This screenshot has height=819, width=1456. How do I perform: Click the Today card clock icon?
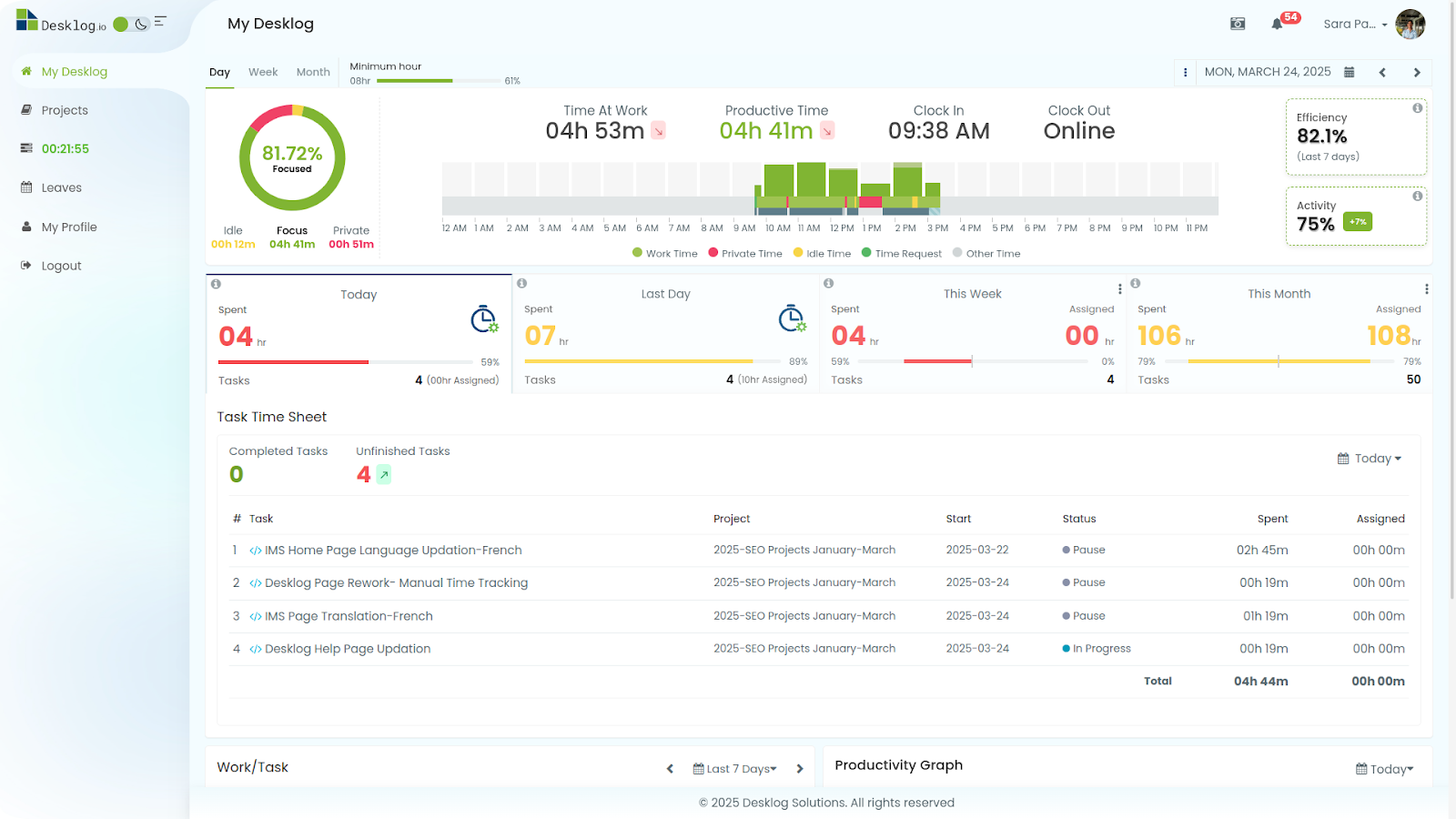pos(484,319)
